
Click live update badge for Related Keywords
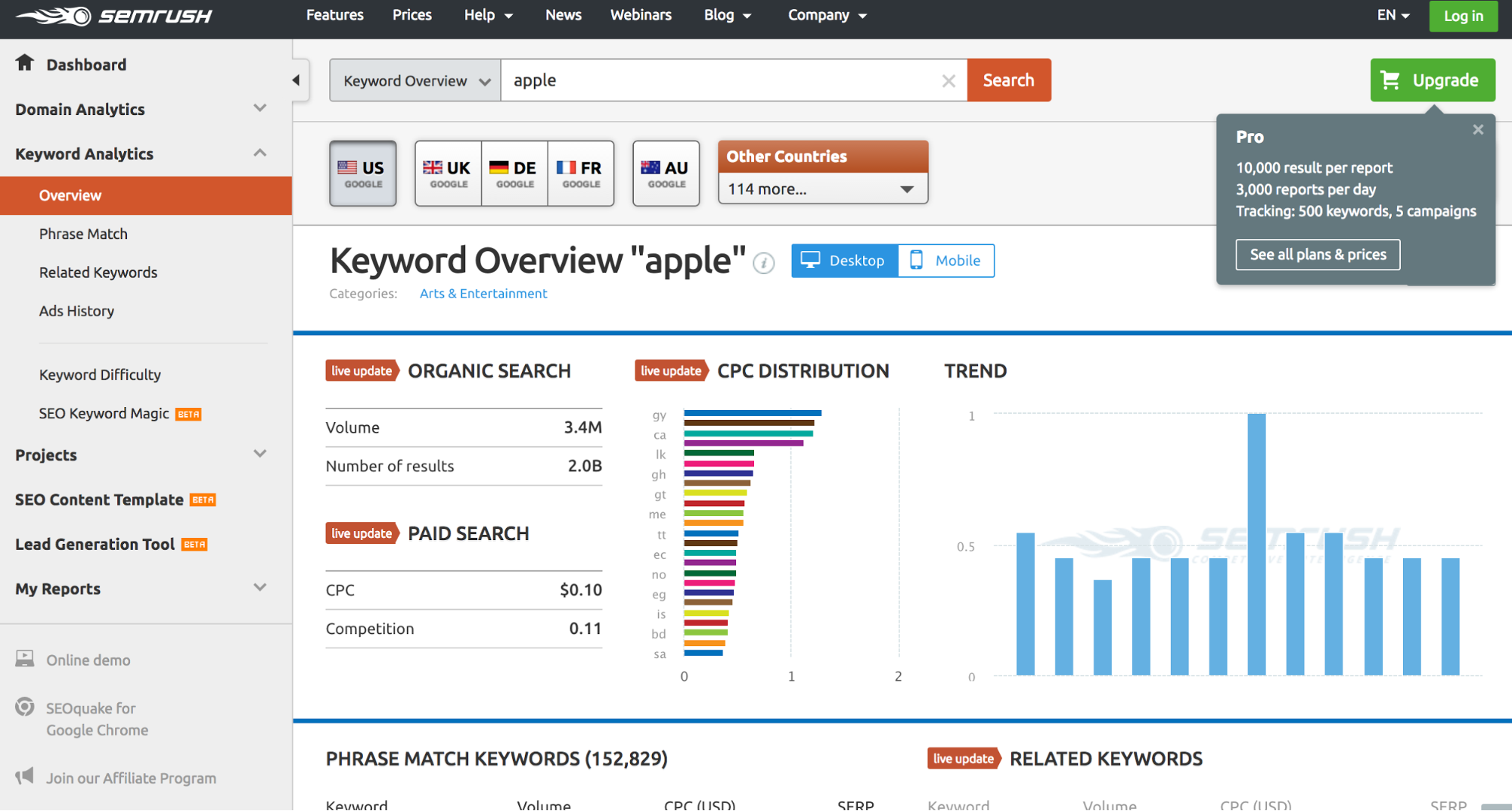964,759
